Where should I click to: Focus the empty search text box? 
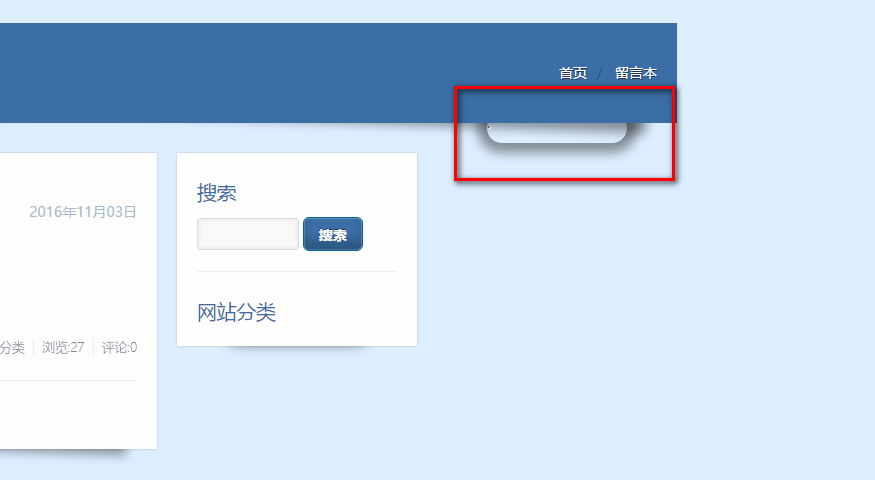pos(248,234)
